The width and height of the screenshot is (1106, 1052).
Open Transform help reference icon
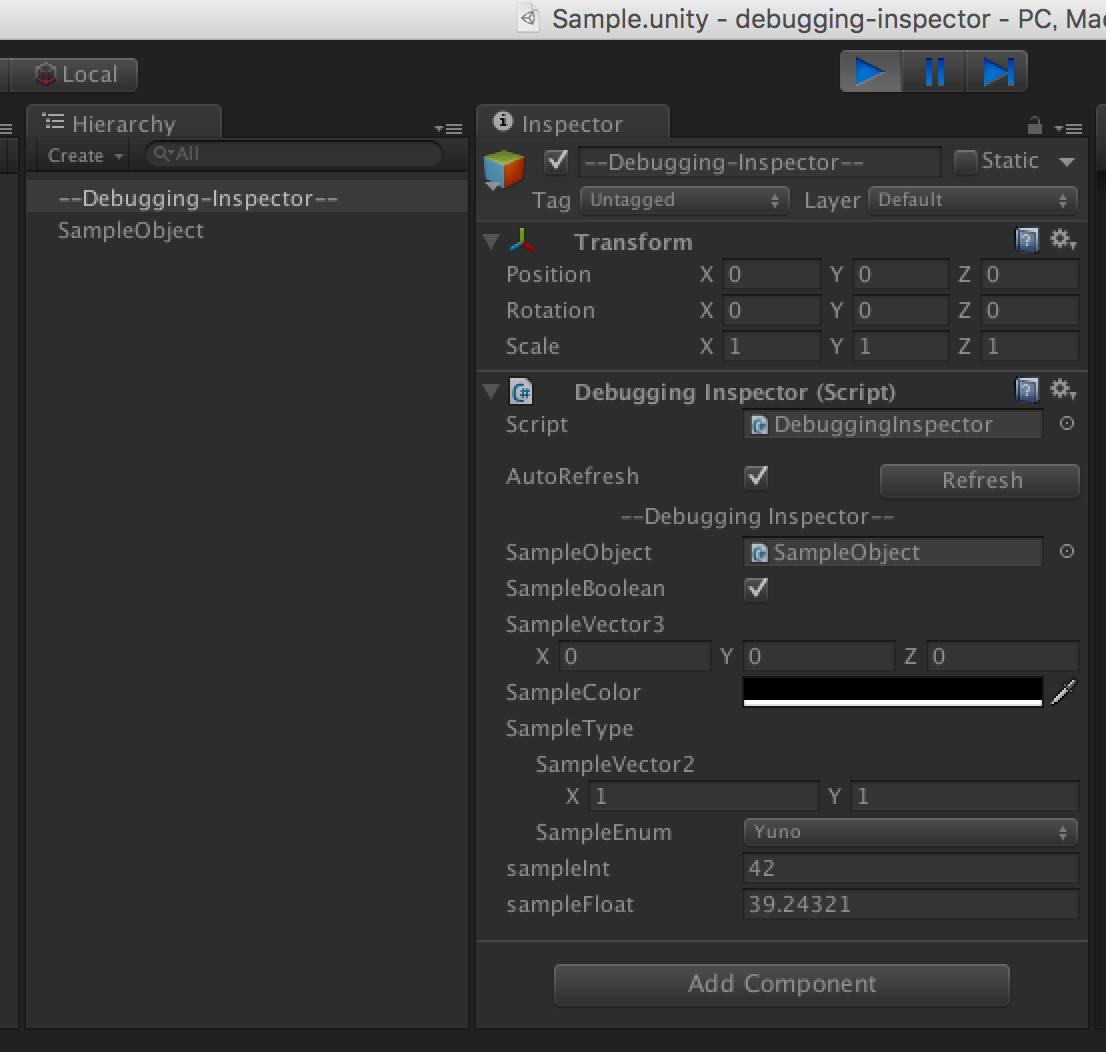1027,240
